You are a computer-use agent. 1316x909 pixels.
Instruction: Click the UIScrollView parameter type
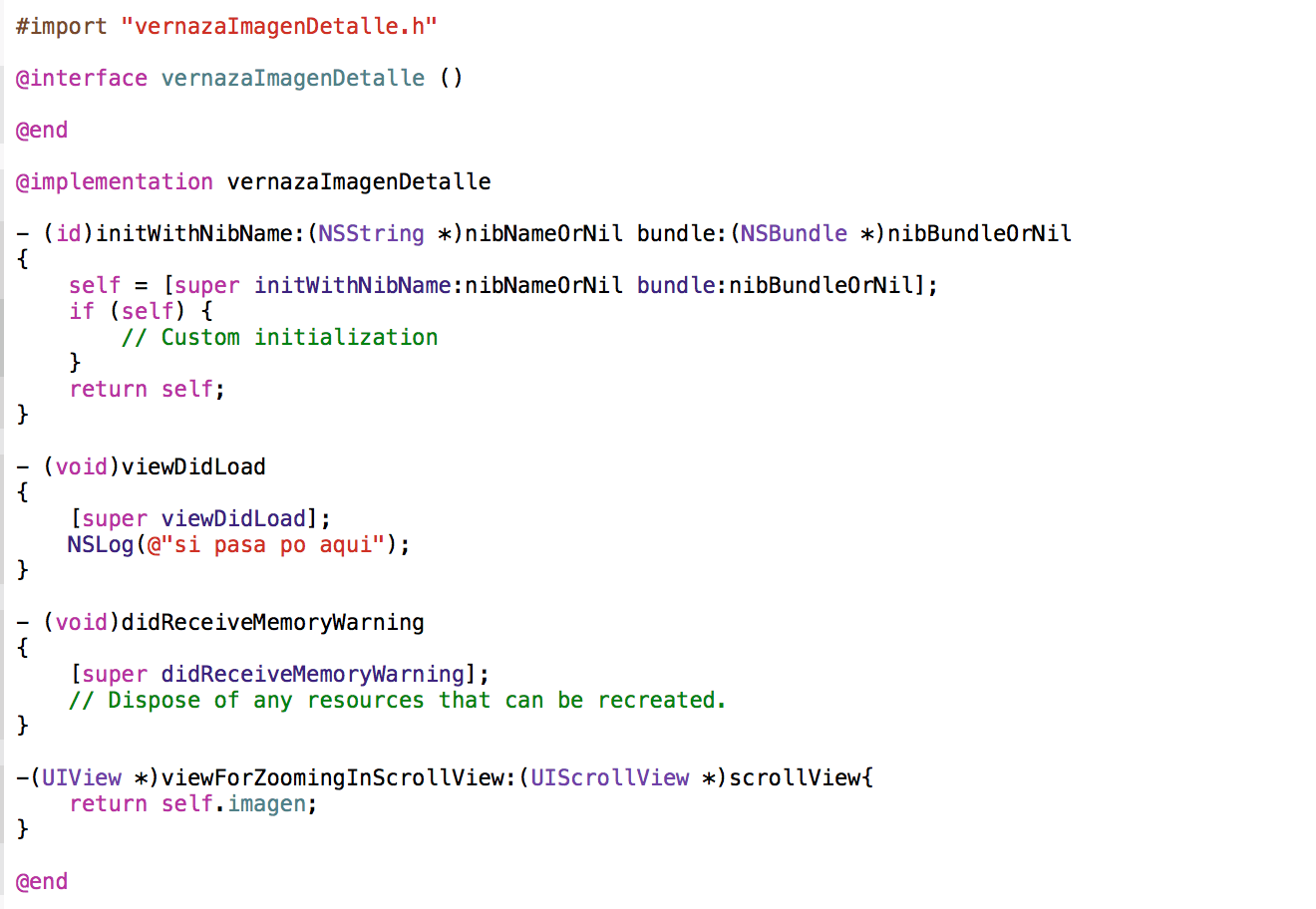(x=609, y=777)
